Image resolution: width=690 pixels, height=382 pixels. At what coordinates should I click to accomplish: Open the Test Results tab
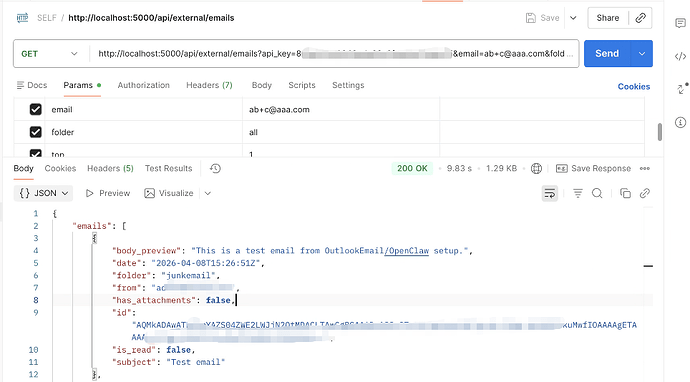tap(169, 169)
